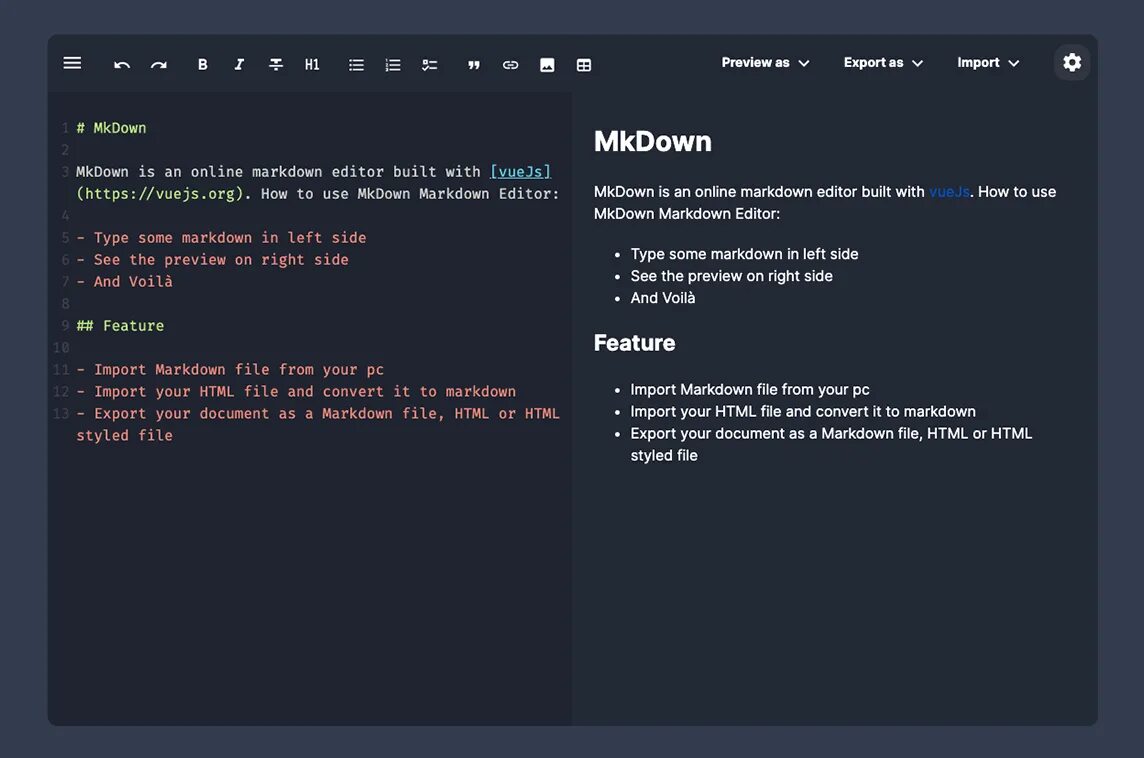1144x758 pixels.
Task: Click preview bullet 'And Voilà'
Action: [x=662, y=298]
